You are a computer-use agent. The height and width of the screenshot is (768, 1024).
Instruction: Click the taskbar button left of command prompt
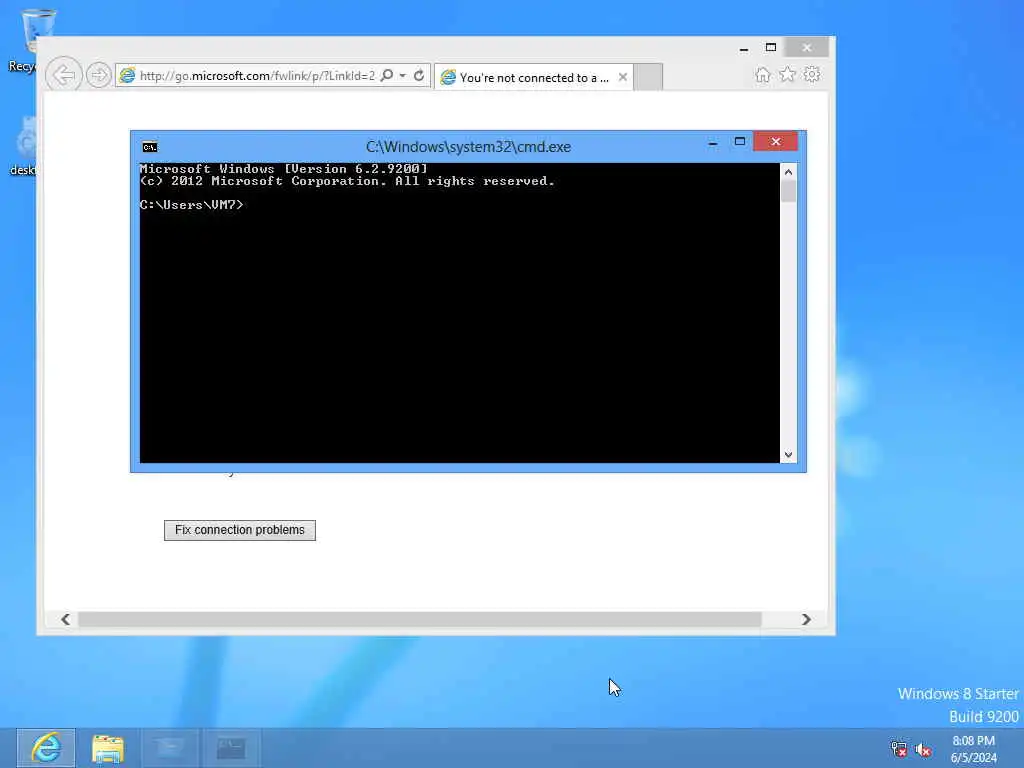click(x=170, y=748)
